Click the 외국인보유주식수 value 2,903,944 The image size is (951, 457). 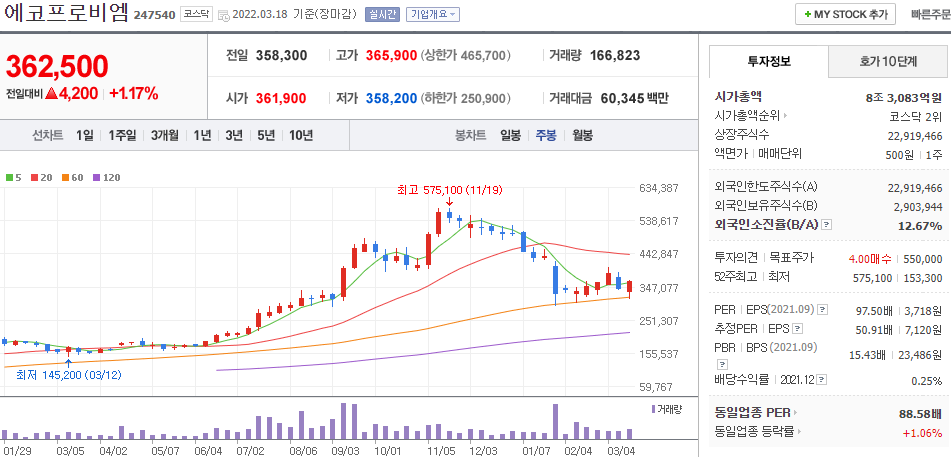[918, 207]
